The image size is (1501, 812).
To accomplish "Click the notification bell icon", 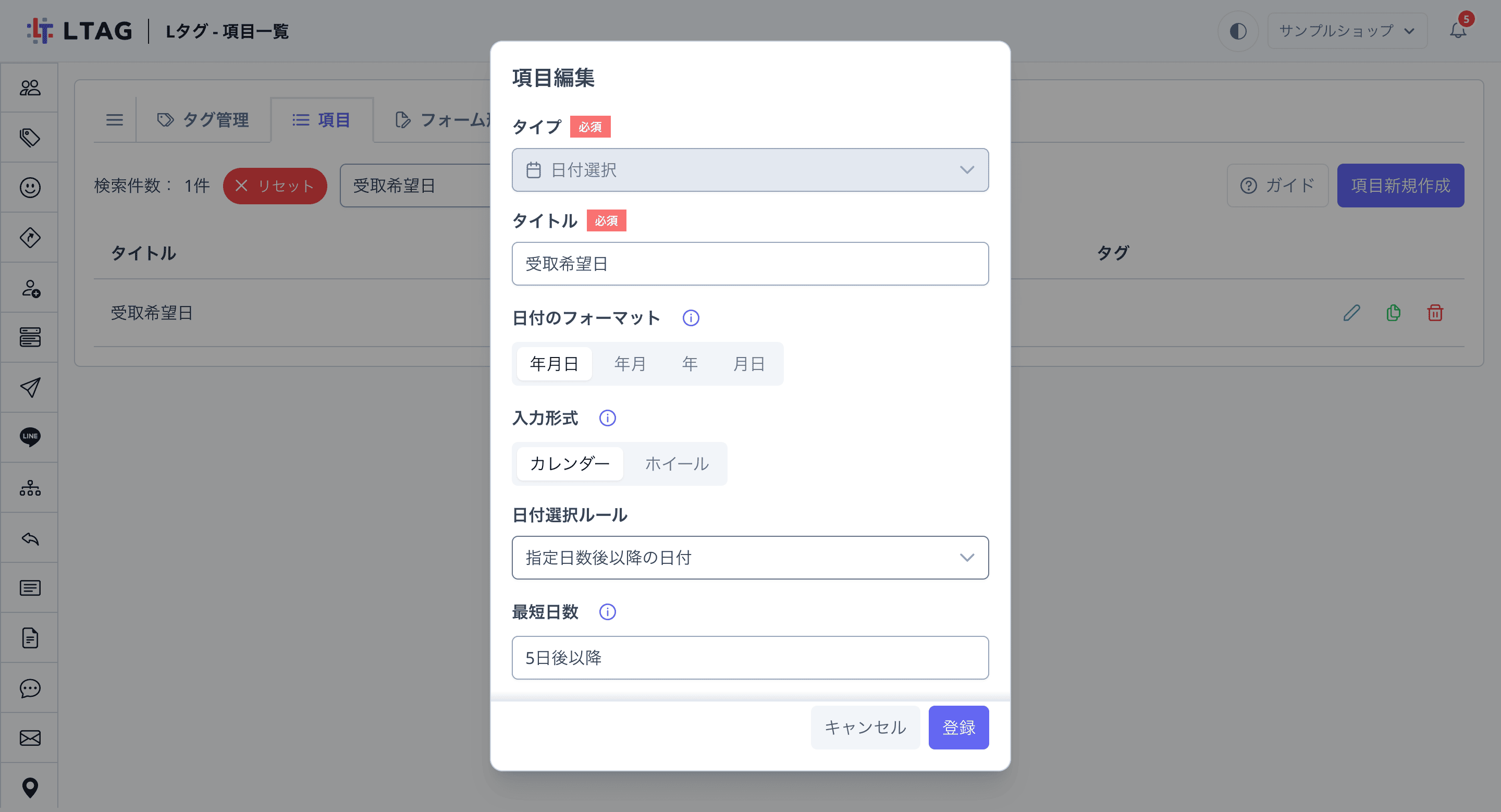I will 1458,30.
